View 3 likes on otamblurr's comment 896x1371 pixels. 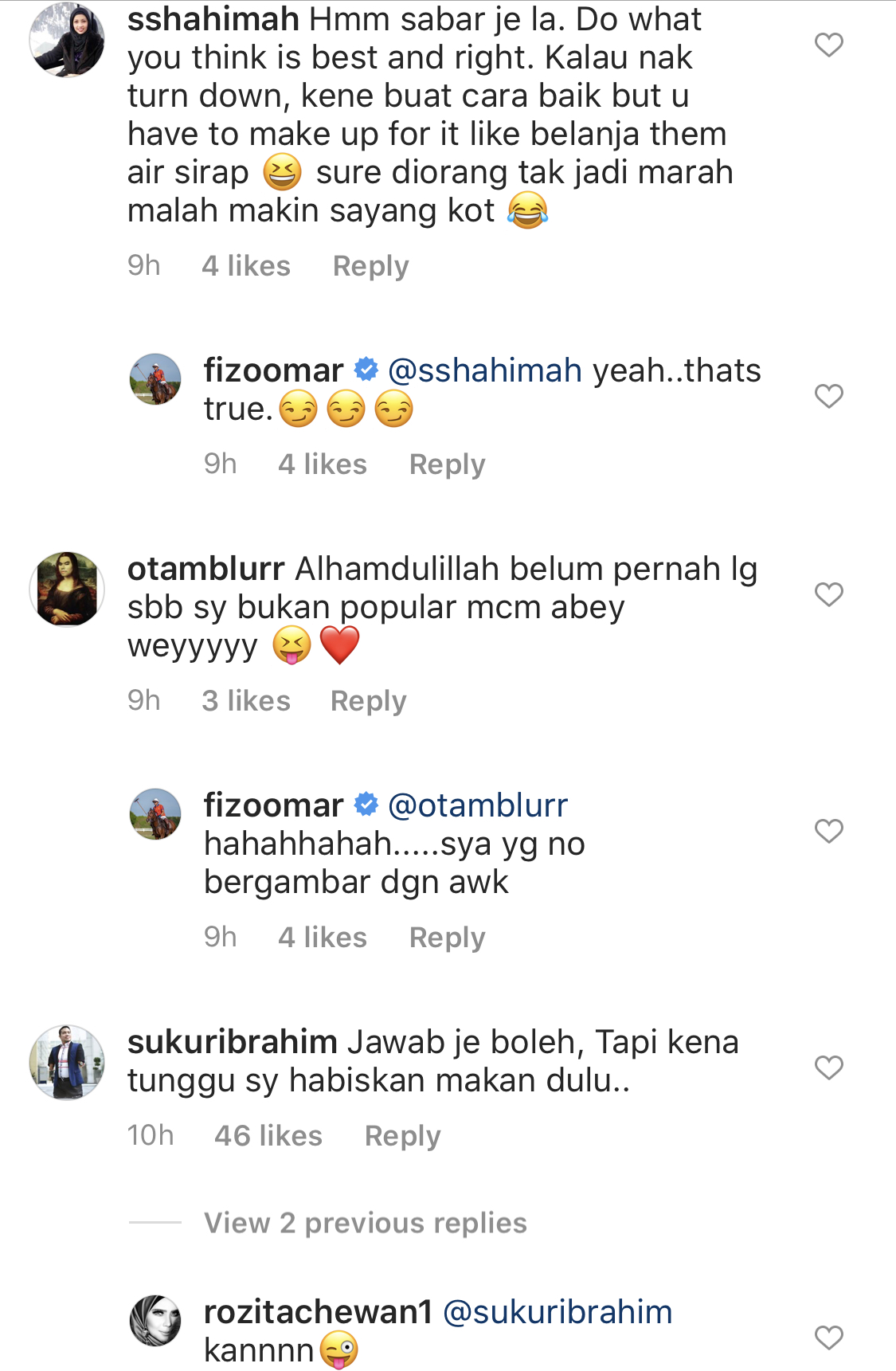[246, 701]
